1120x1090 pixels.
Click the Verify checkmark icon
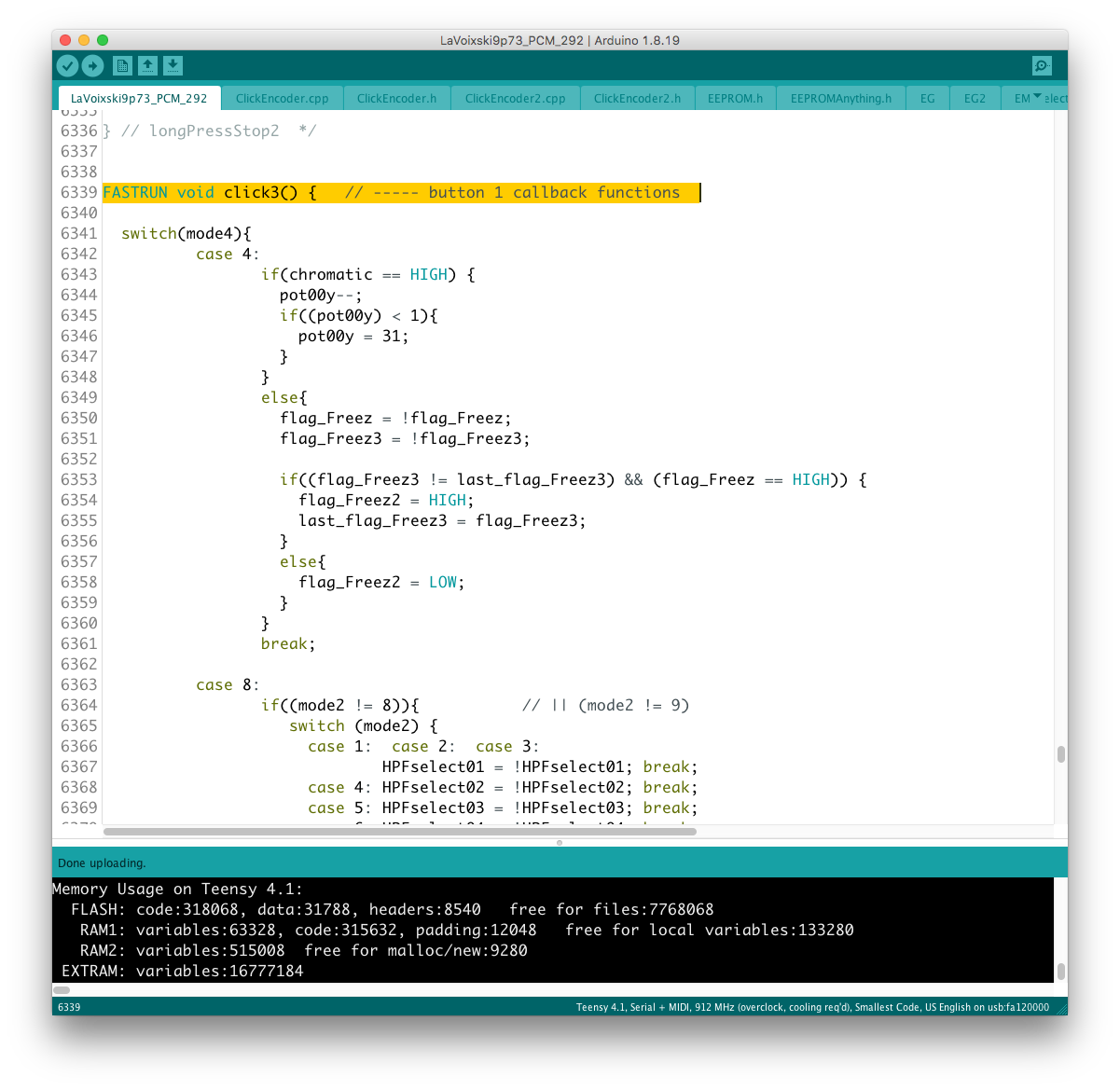click(x=67, y=65)
